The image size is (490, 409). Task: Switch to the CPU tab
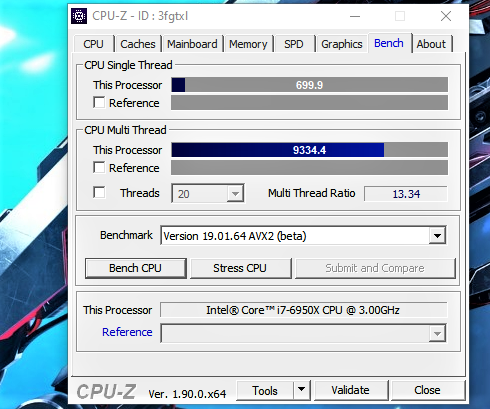(94, 44)
